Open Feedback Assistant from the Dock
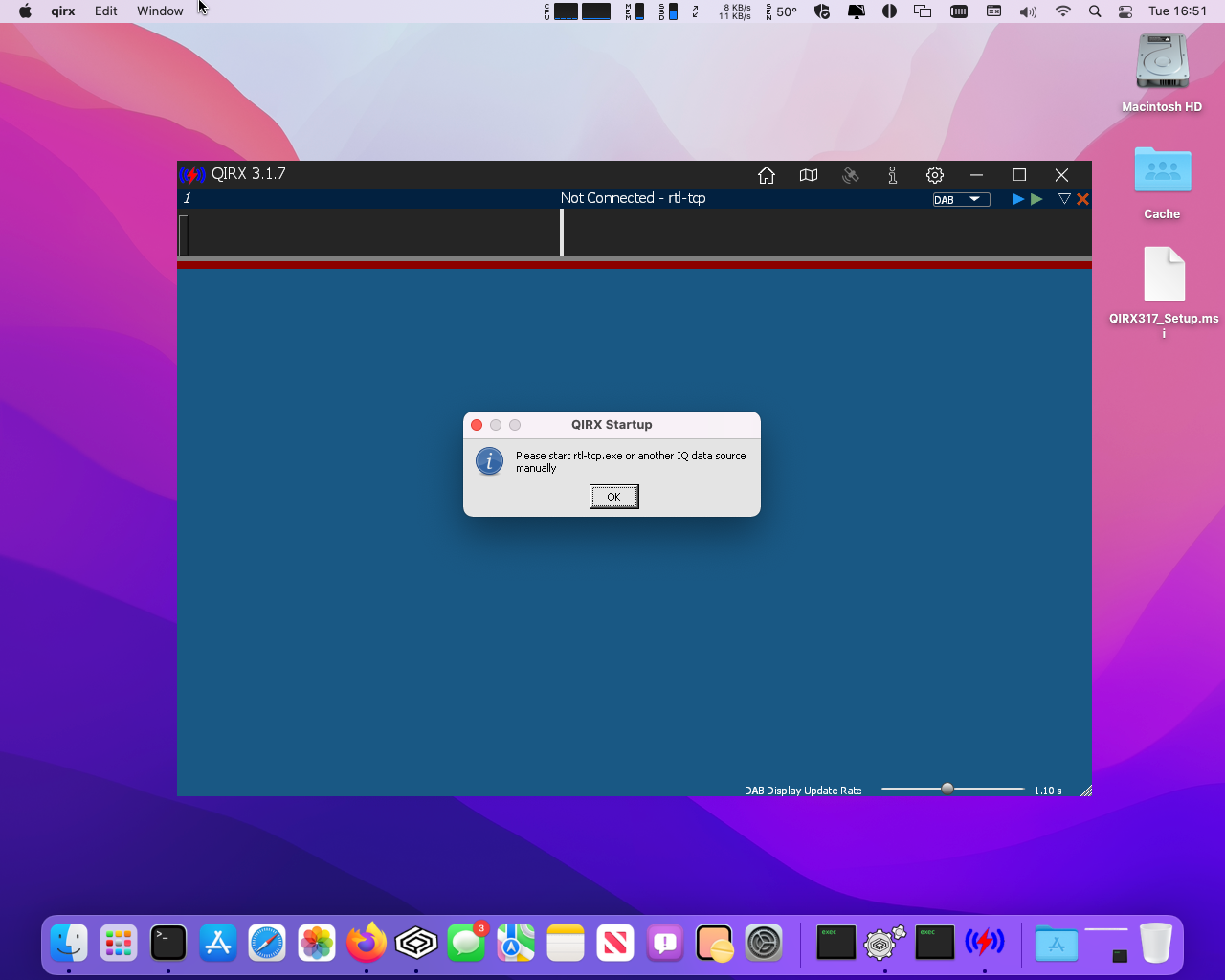Image resolution: width=1225 pixels, height=980 pixels. pos(665,944)
